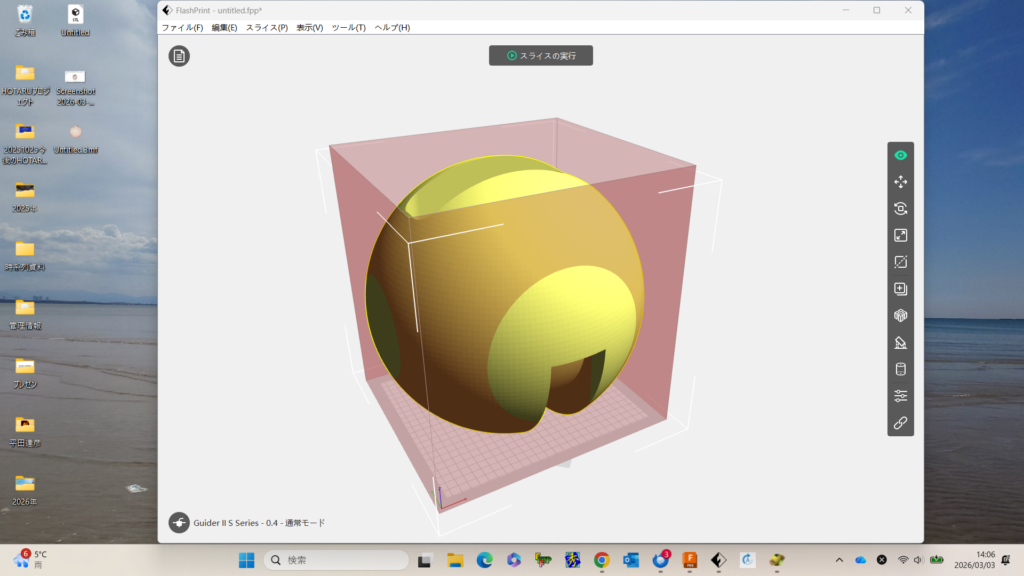Click the duplicate model (plus) icon
The height and width of the screenshot is (576, 1024).
pos(900,289)
